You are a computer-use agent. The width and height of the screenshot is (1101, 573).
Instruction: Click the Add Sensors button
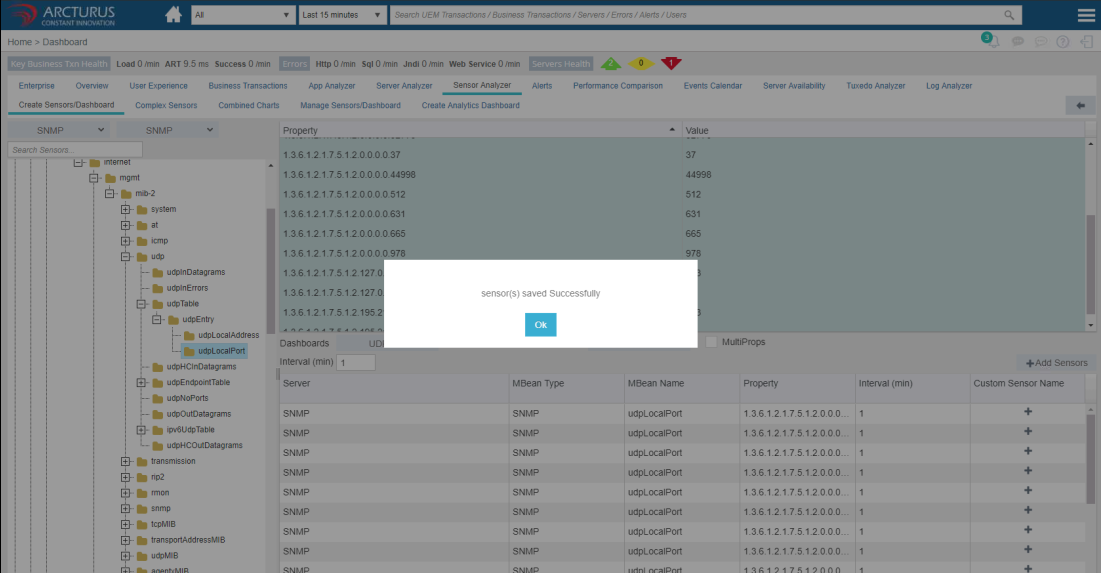1056,363
